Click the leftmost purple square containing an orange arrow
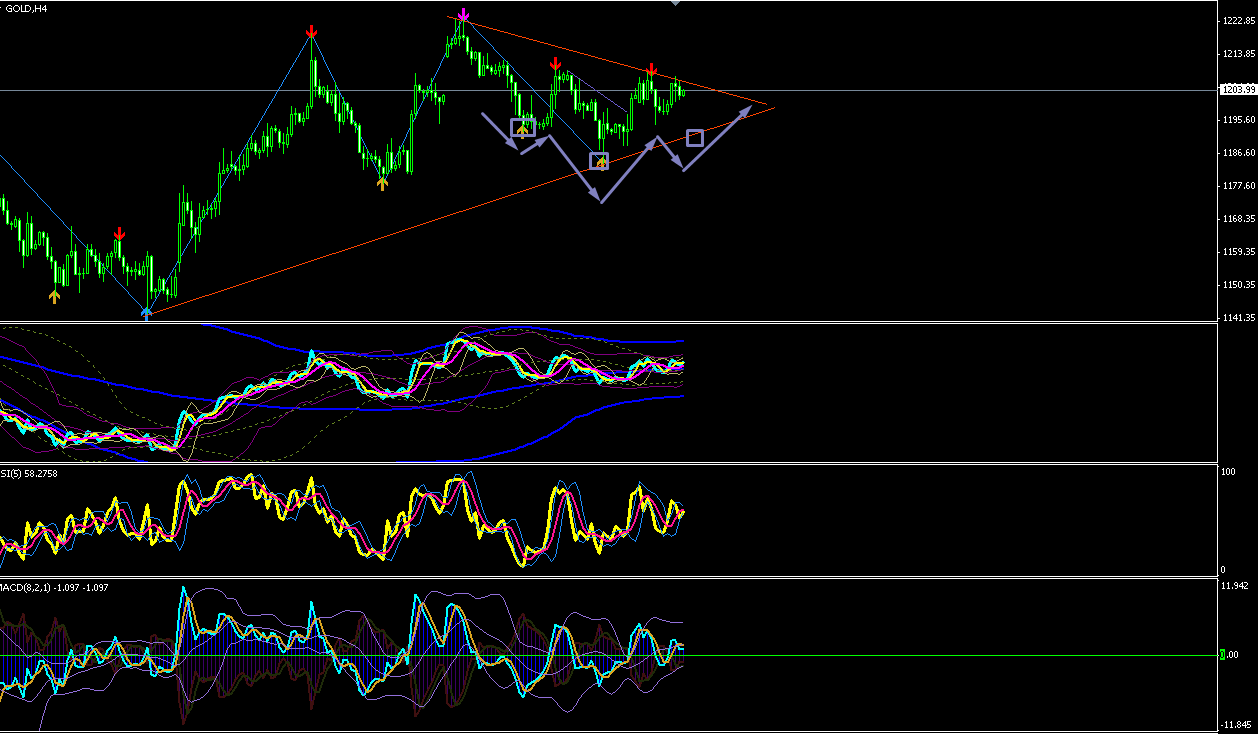1258x734 pixels. [522, 127]
